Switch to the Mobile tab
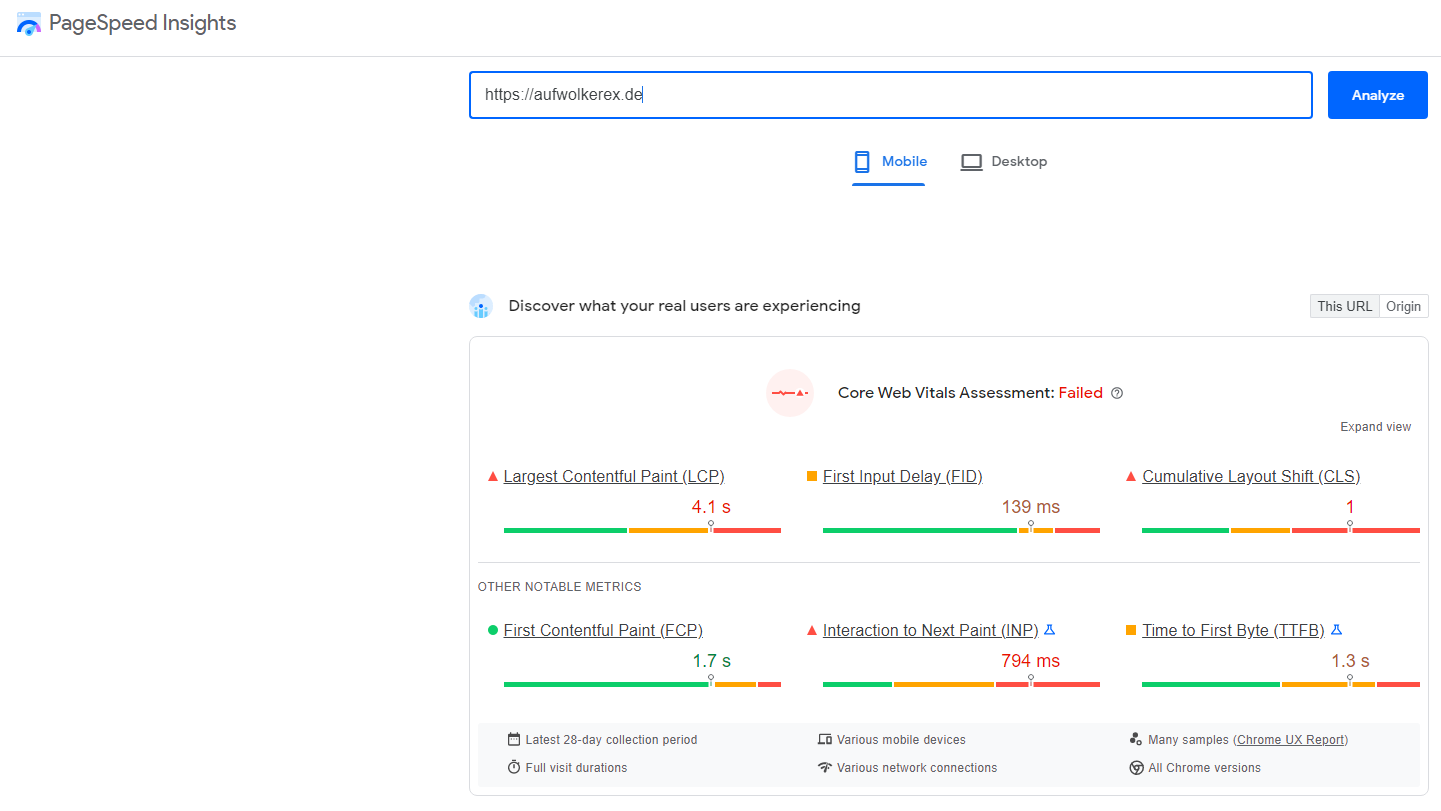 889,162
